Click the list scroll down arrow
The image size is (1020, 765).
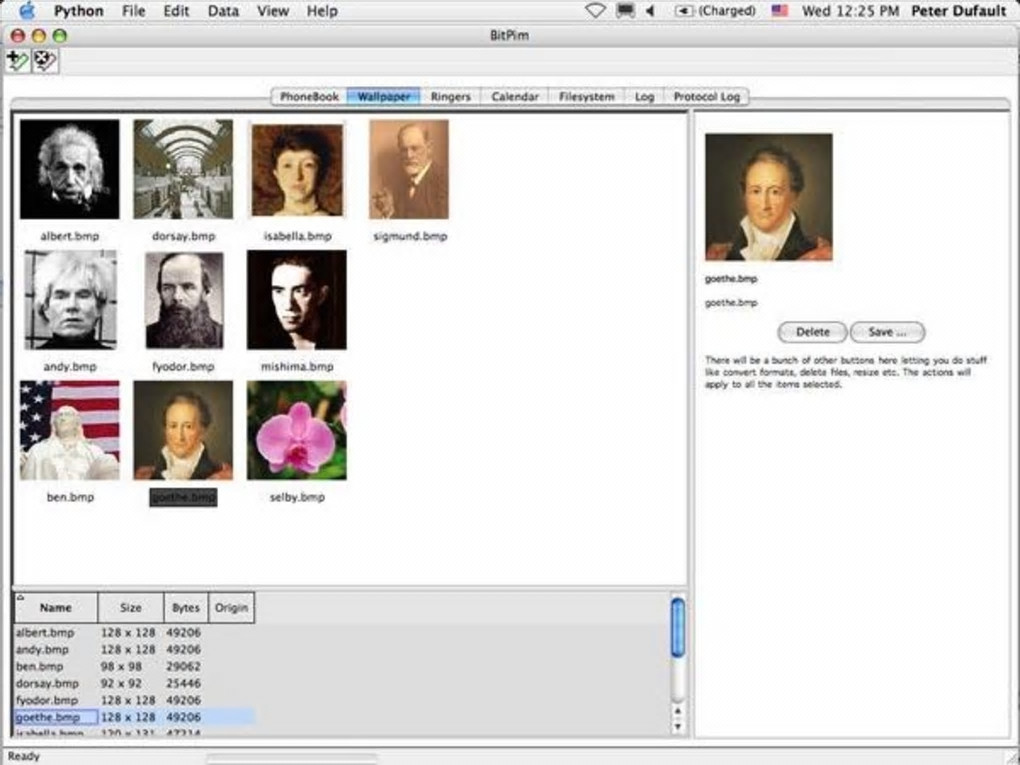677,727
